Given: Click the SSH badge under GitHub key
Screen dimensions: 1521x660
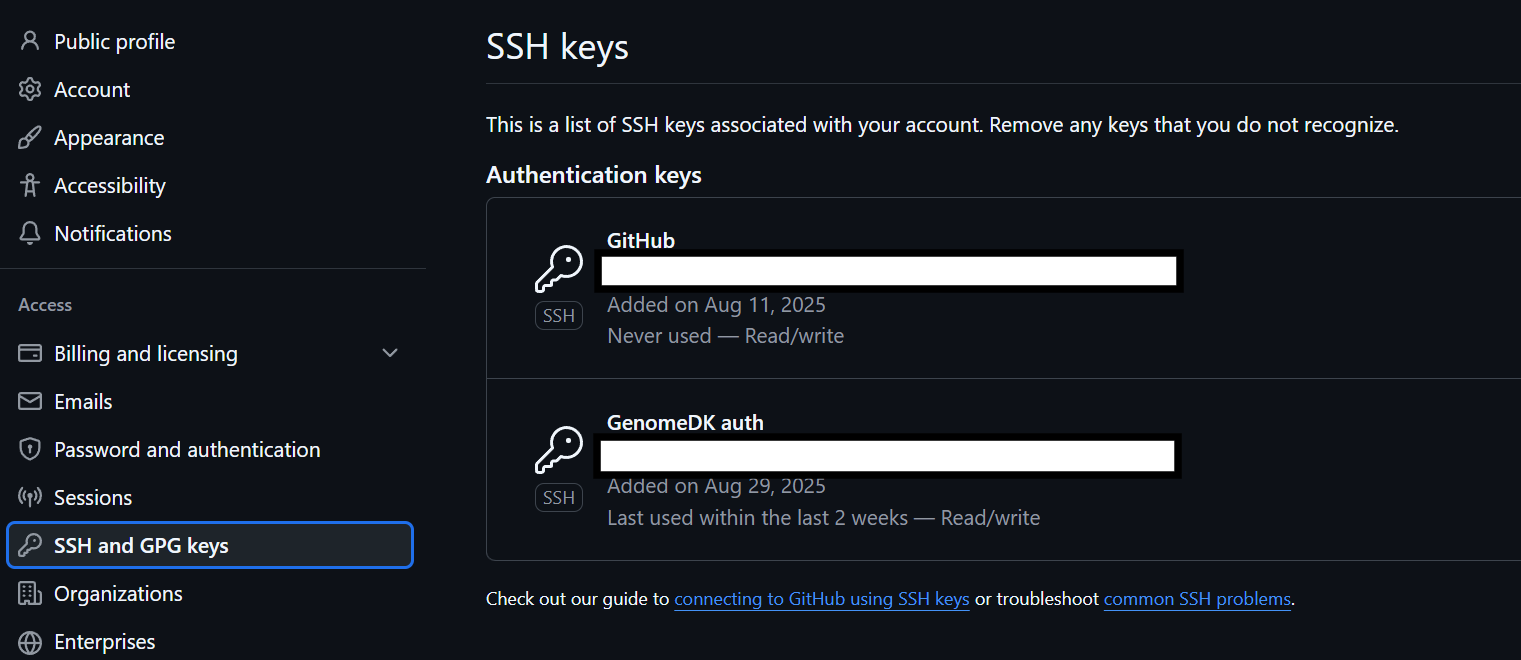Looking at the screenshot, I should [x=559, y=316].
